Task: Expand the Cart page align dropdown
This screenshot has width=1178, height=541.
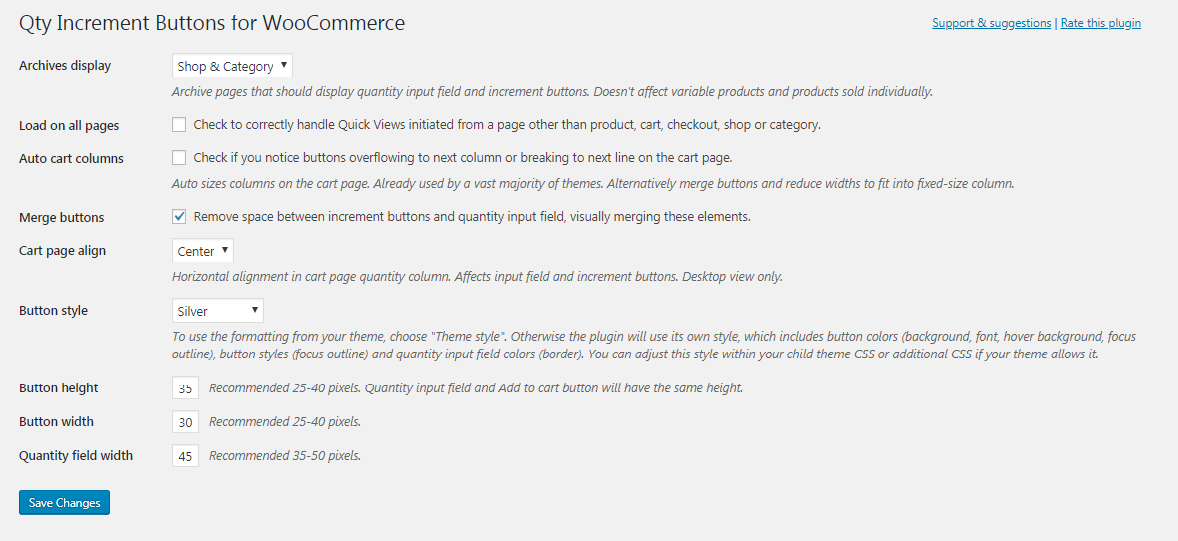Action: pyautogui.click(x=203, y=251)
